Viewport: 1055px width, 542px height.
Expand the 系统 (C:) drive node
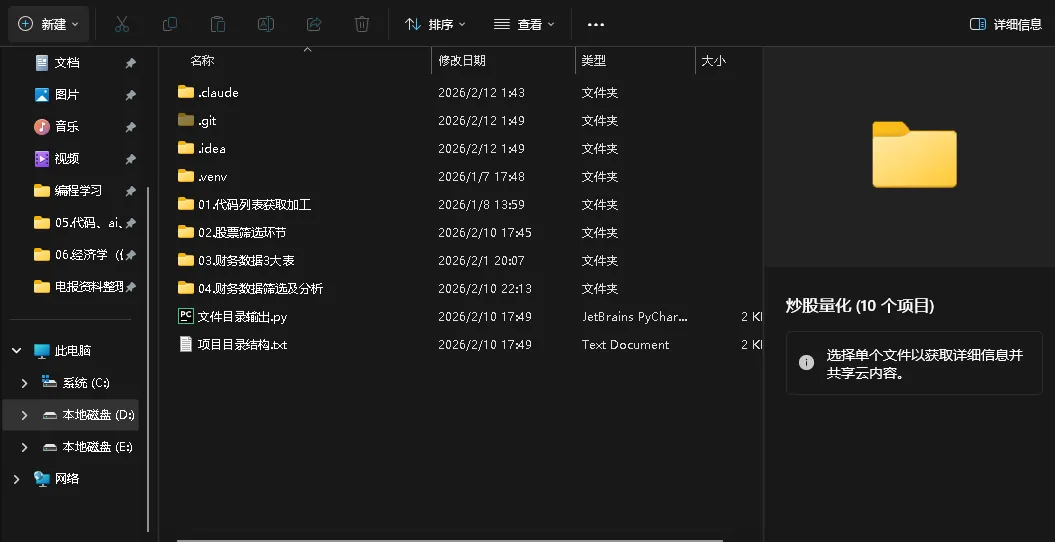[x=24, y=383]
